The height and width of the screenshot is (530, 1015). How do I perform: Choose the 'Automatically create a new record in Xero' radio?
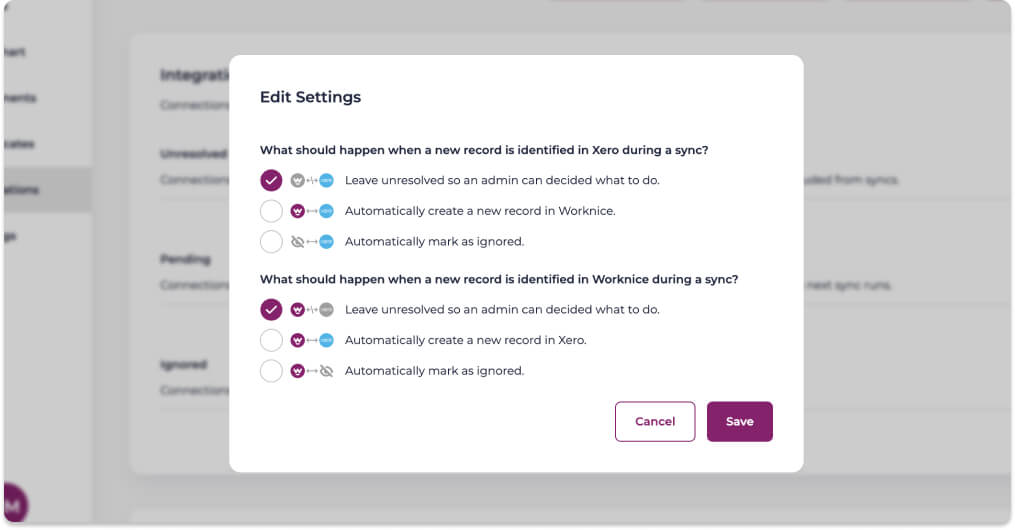271,340
